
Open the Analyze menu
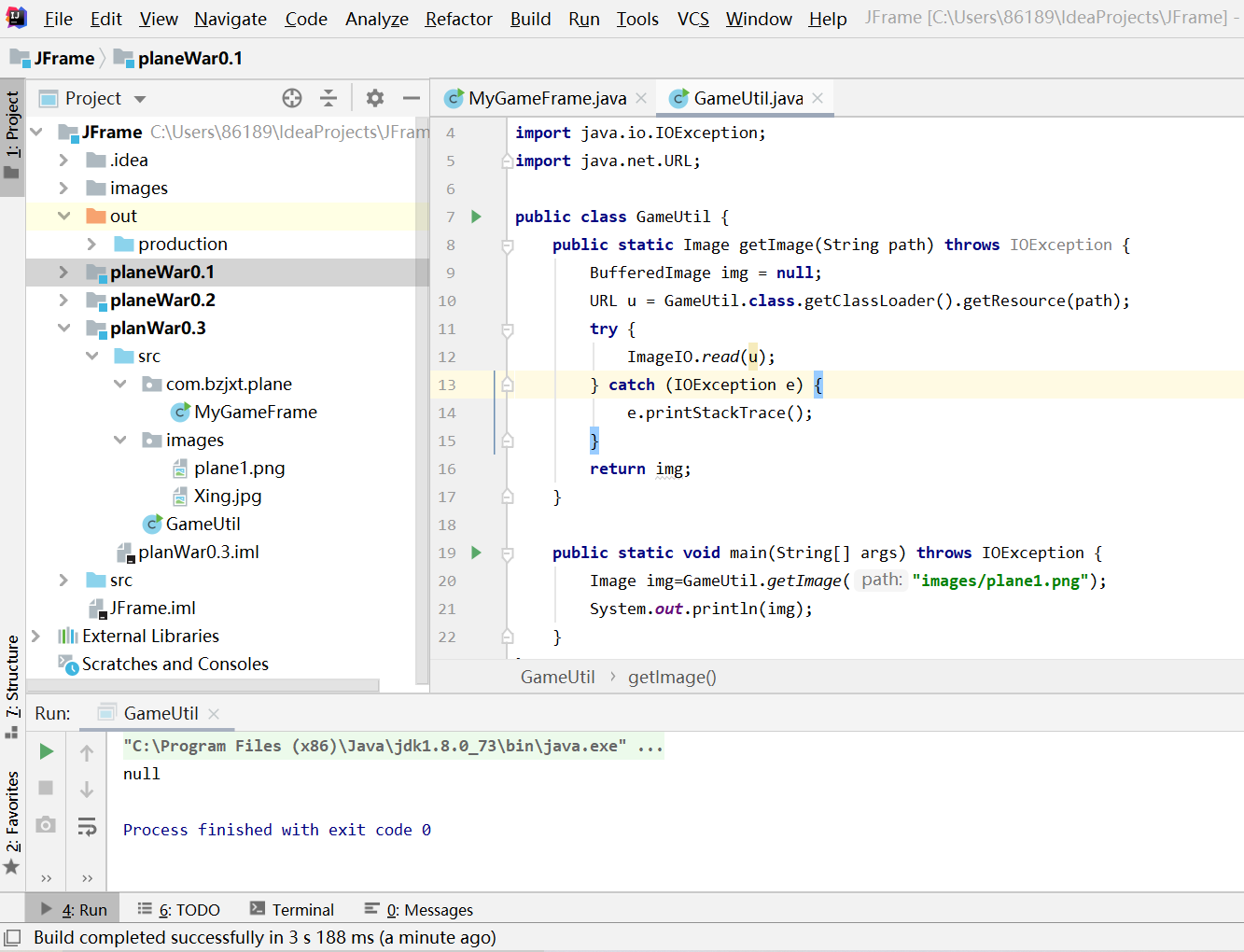click(x=376, y=19)
